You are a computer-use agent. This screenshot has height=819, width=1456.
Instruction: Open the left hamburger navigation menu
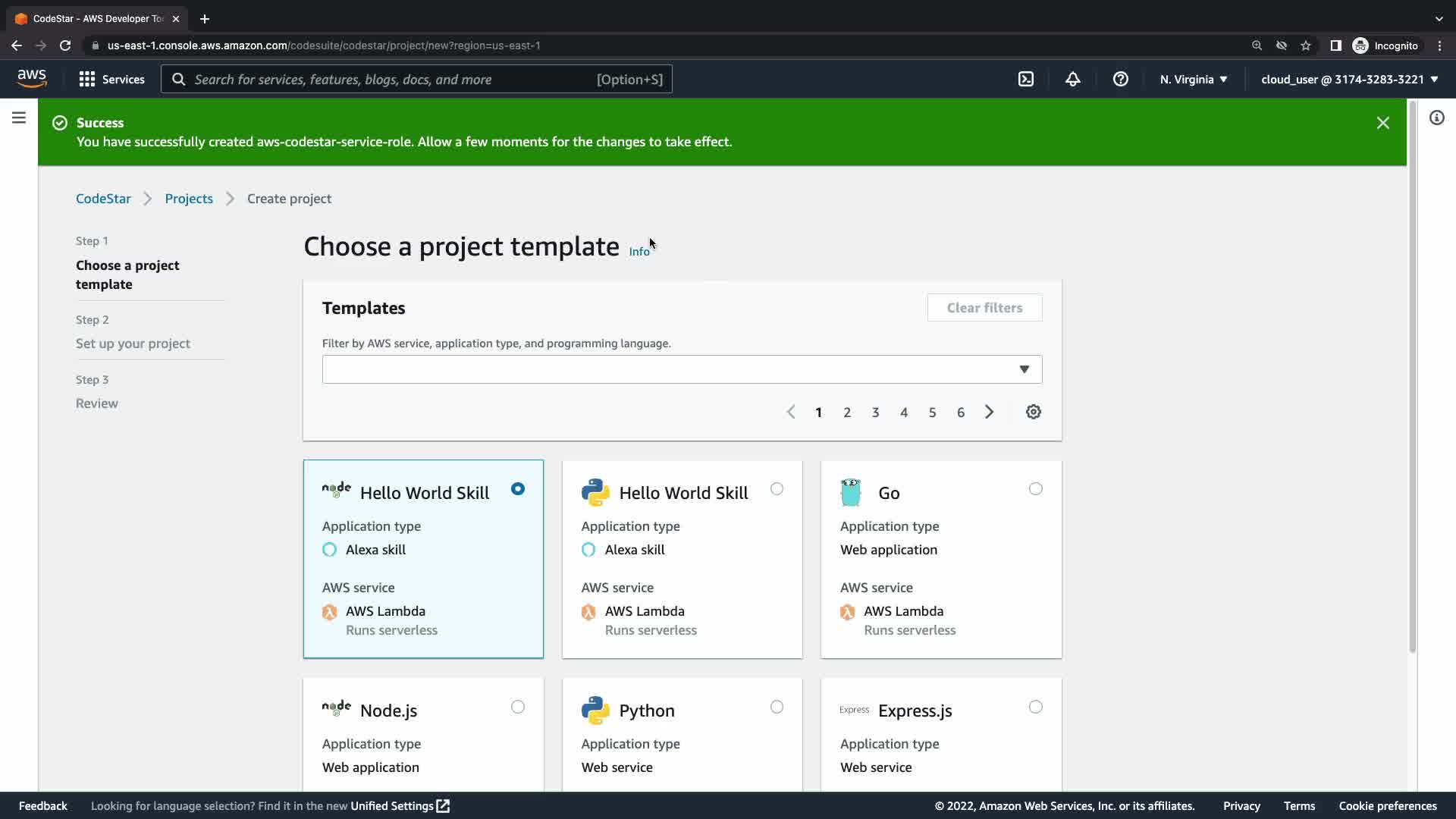tap(19, 118)
